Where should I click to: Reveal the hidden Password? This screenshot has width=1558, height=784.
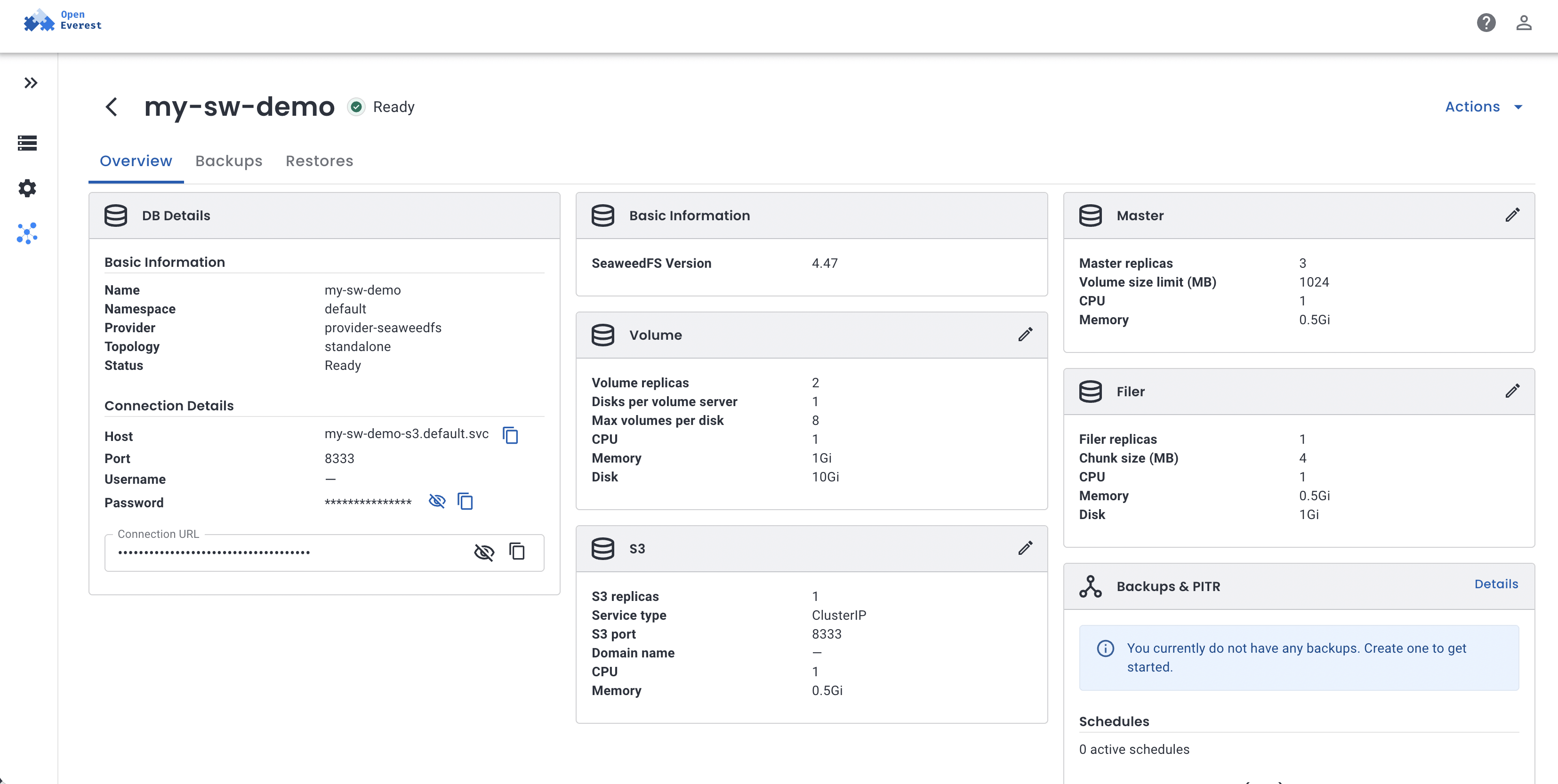(437, 501)
